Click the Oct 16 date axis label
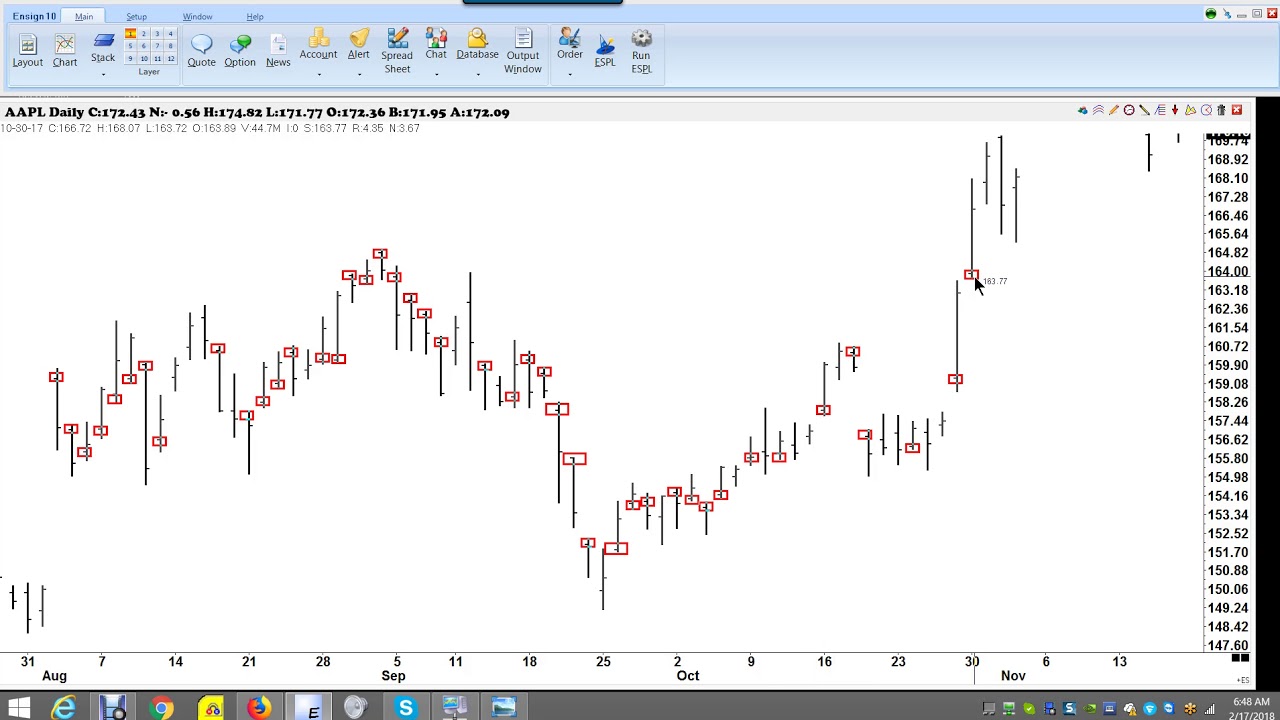This screenshot has height=720, width=1280. click(824, 661)
